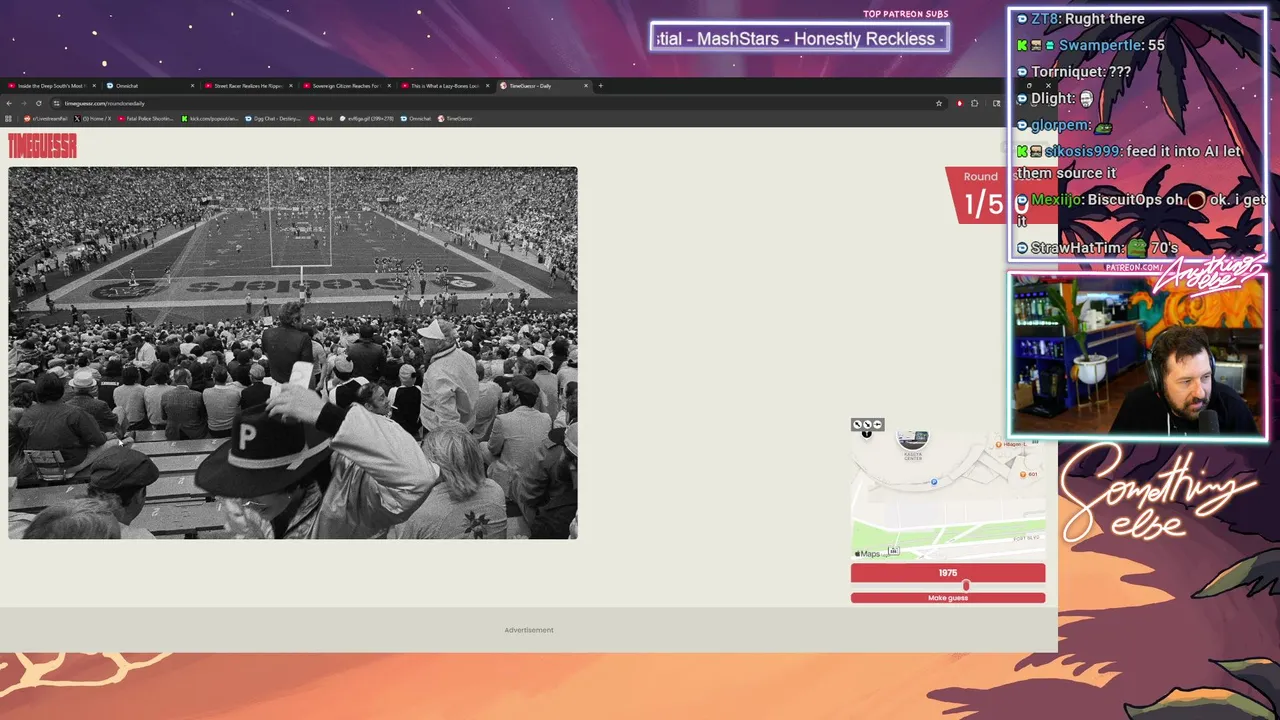The image size is (1280, 720).
Task: Click the 1975 year display
Action: point(948,573)
